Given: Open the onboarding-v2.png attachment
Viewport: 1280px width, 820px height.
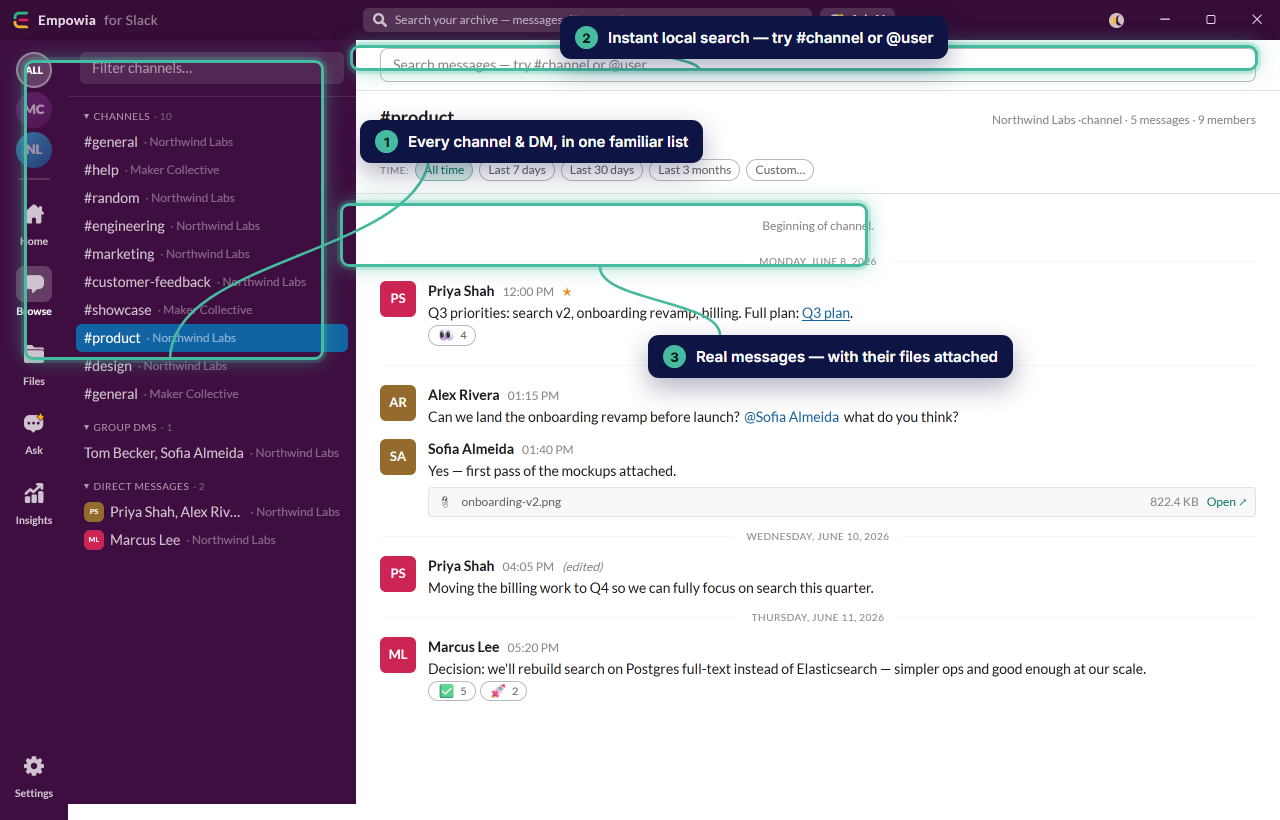Looking at the screenshot, I should [1227, 502].
